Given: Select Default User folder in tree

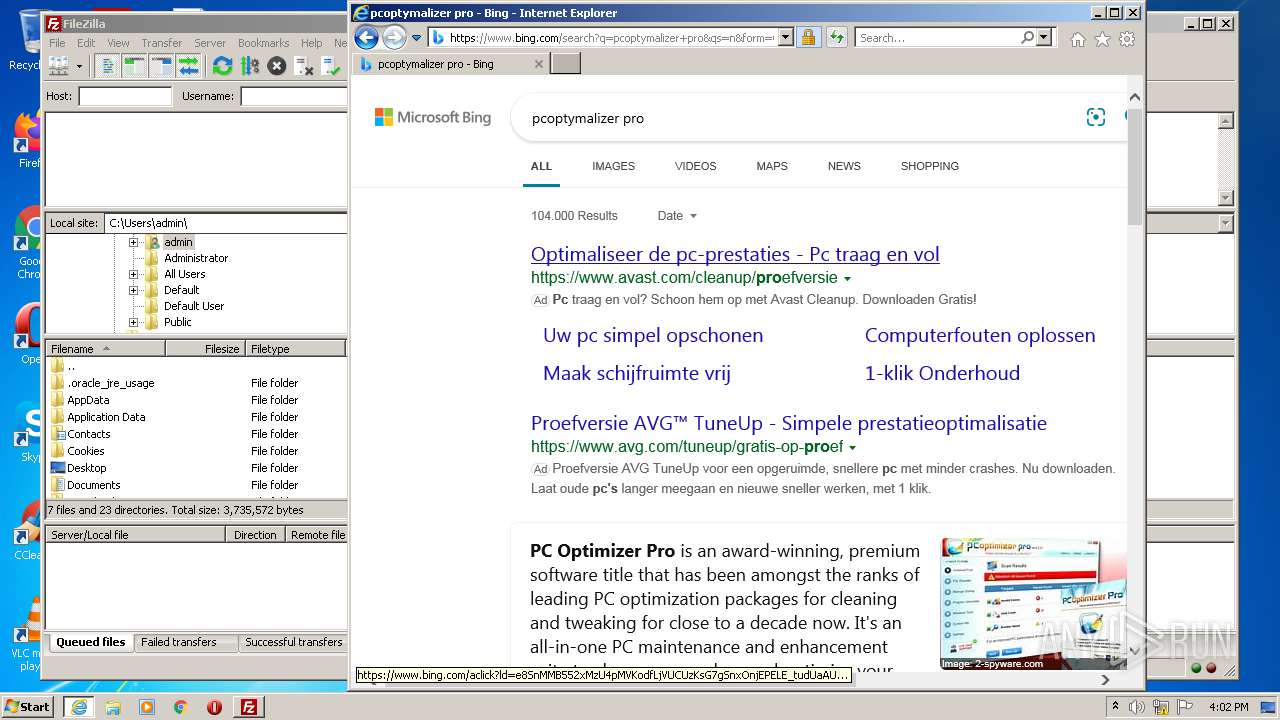Looking at the screenshot, I should 194,306.
